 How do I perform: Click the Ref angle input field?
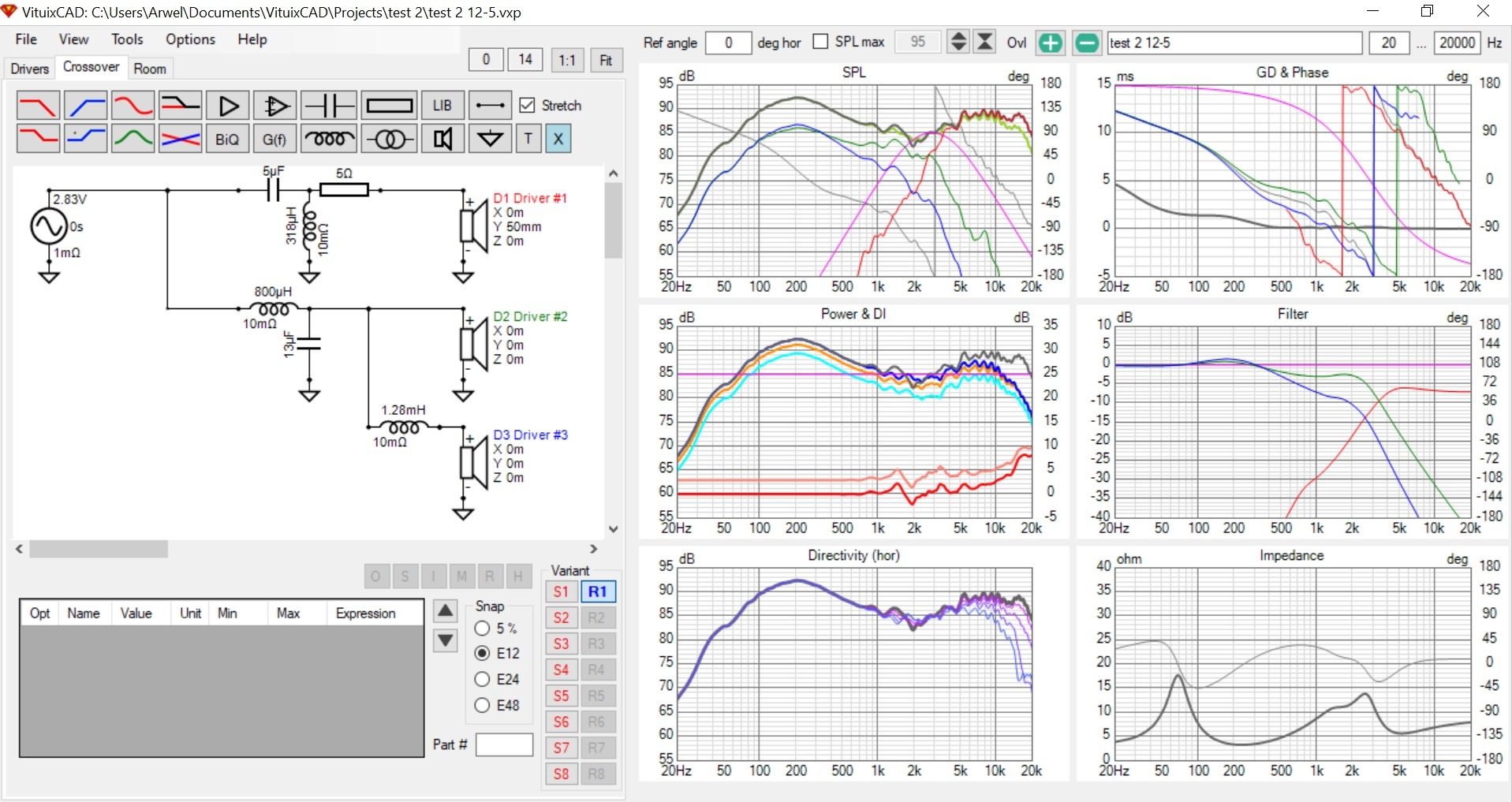pos(728,43)
